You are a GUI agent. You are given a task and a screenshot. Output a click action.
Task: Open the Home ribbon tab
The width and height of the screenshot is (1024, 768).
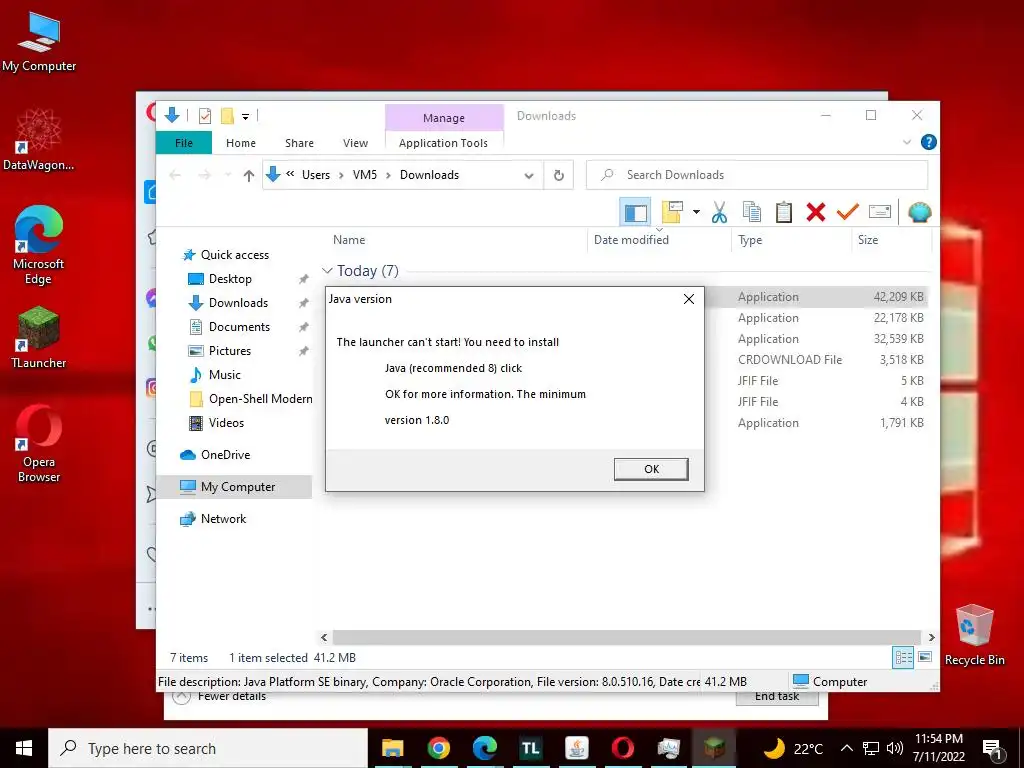[x=240, y=143]
